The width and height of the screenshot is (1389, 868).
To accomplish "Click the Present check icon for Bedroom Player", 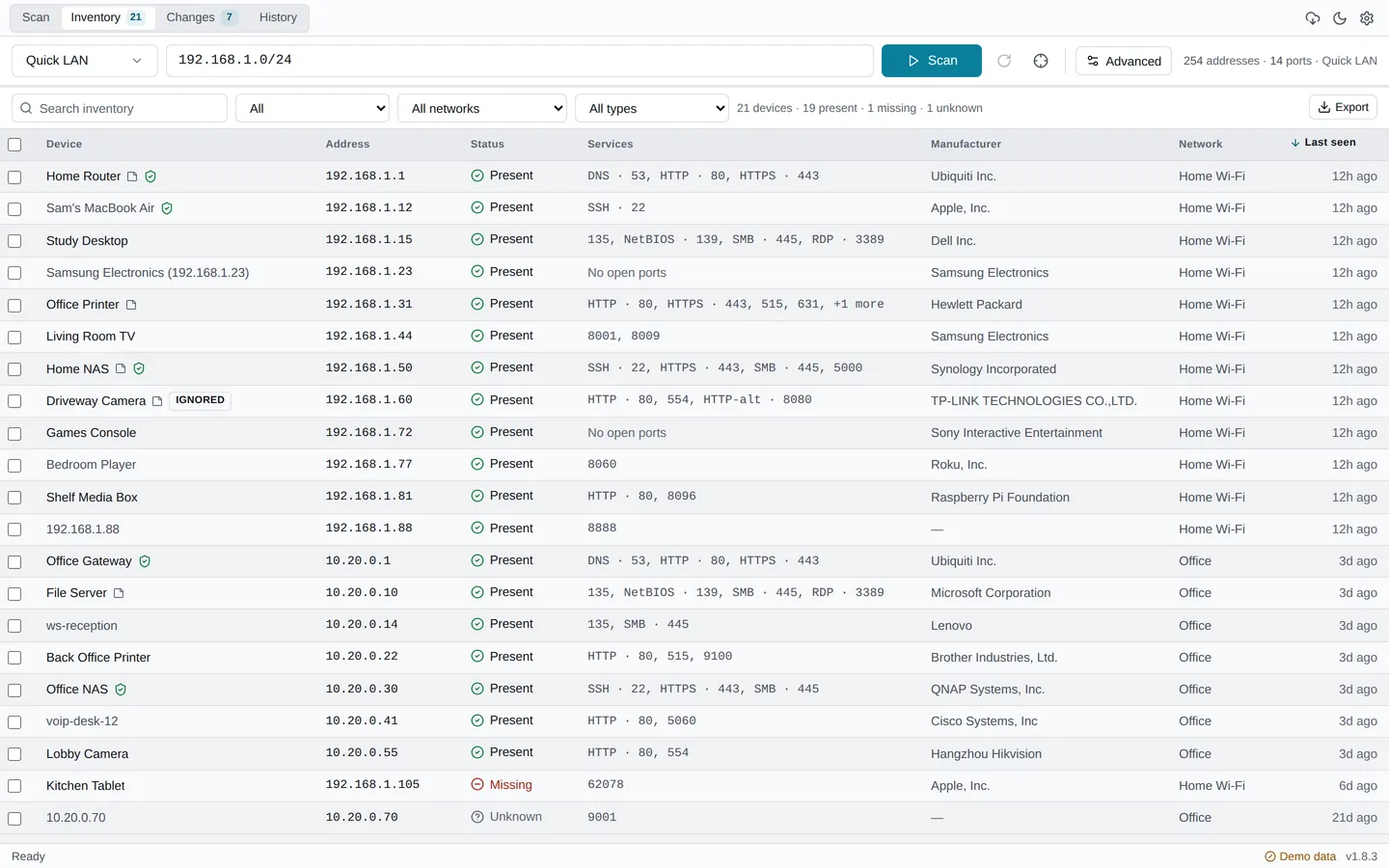I will coord(477,465).
